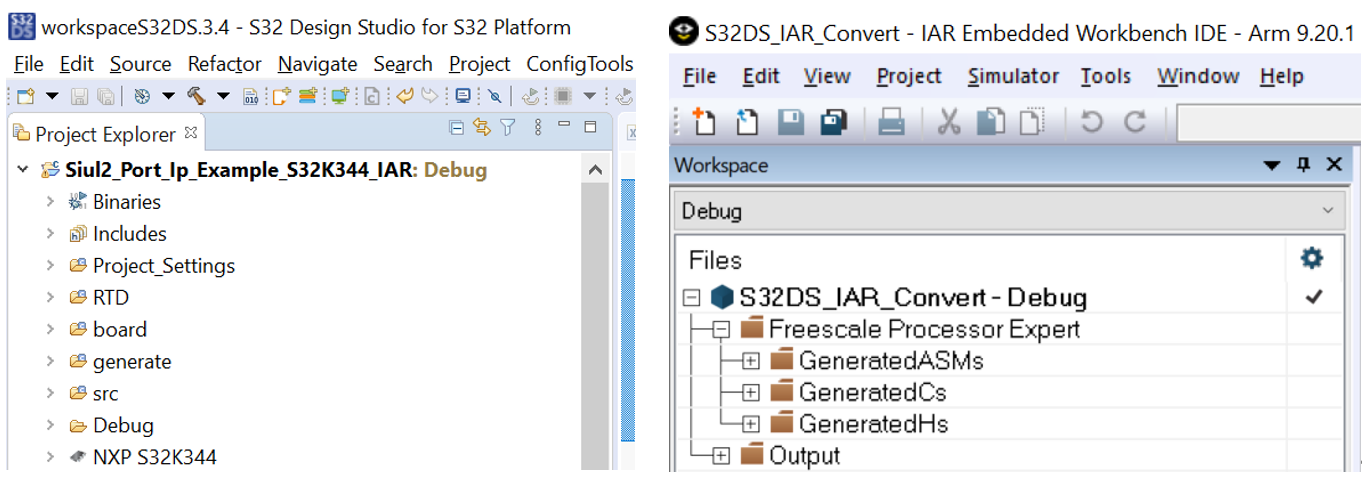Viewport: 1362px width, 484px height.
Task: Open the ConfigTools menu
Action: 580,64
